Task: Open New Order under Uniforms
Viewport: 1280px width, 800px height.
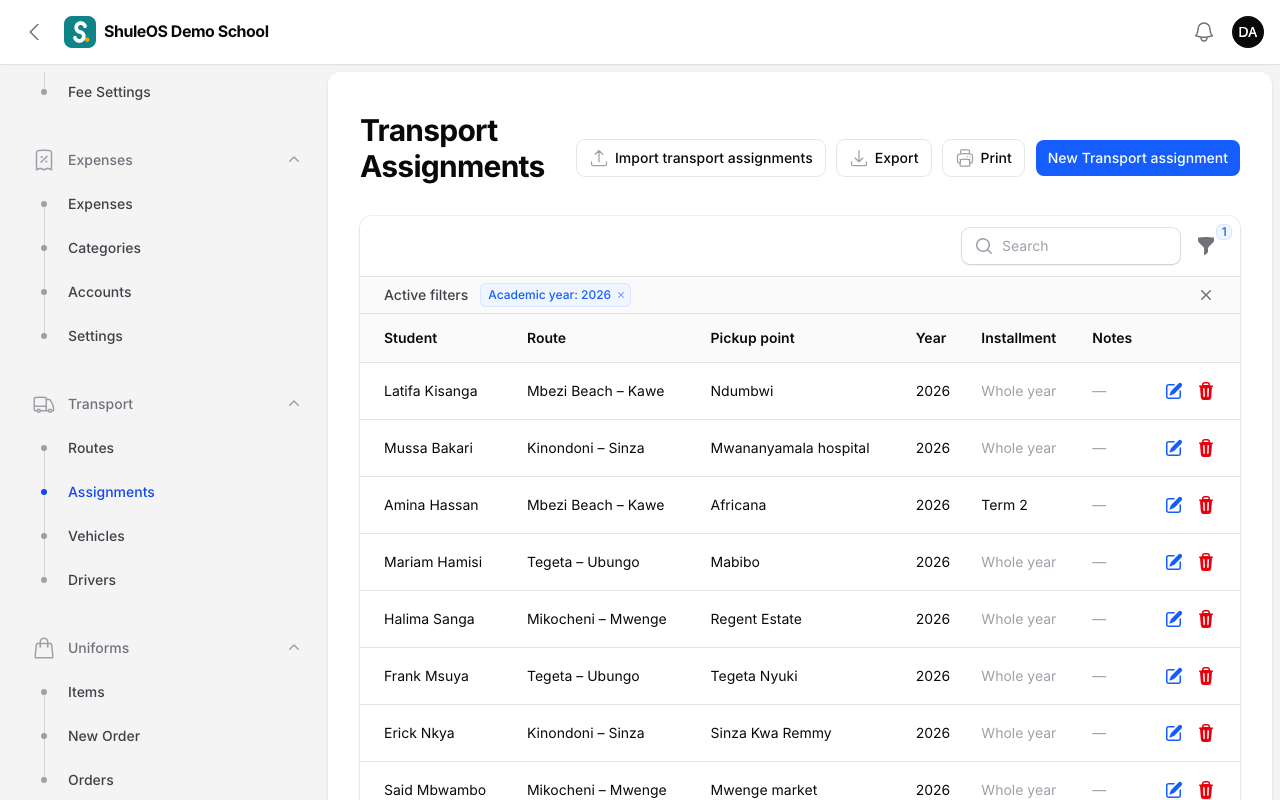Action: point(104,736)
